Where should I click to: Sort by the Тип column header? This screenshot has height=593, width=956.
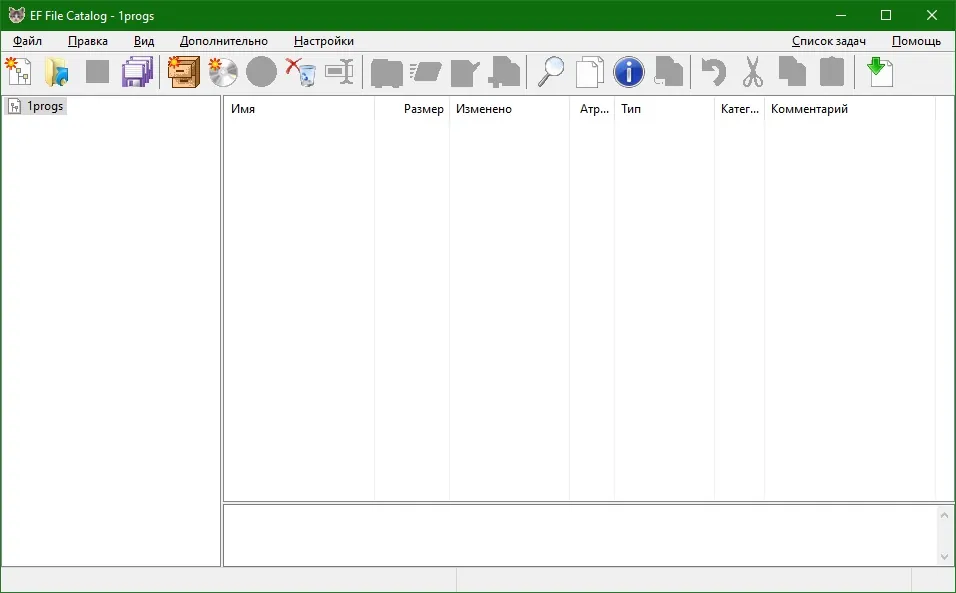[664, 109]
